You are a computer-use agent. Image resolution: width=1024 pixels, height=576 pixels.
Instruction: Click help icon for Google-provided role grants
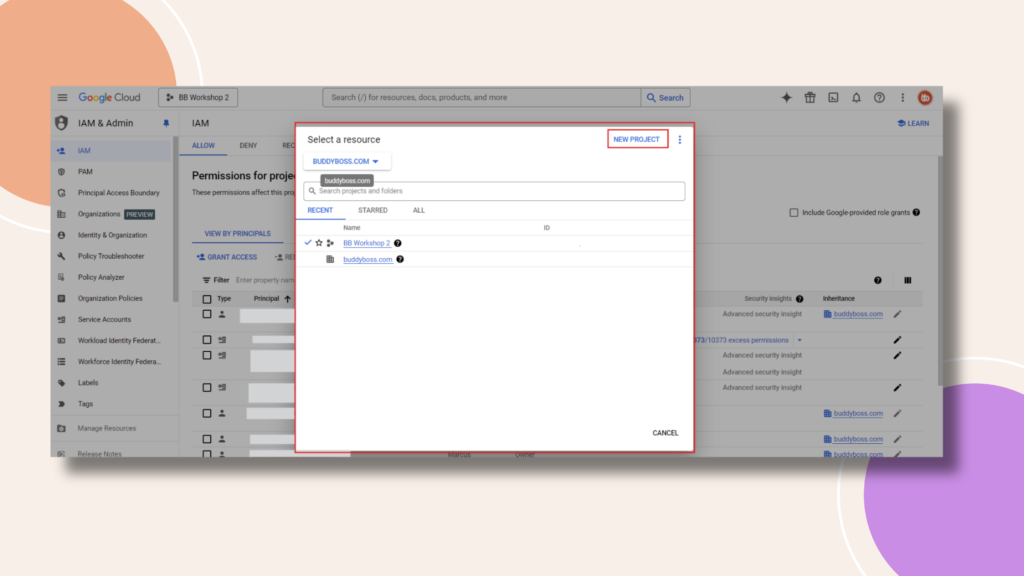[x=916, y=212]
